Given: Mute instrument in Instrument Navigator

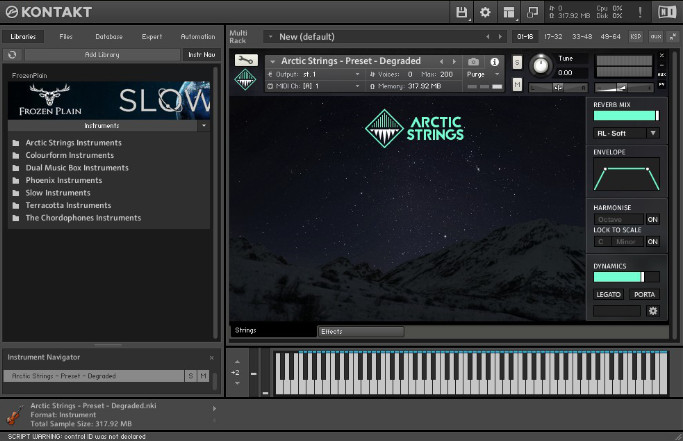Looking at the screenshot, I should pos(203,376).
